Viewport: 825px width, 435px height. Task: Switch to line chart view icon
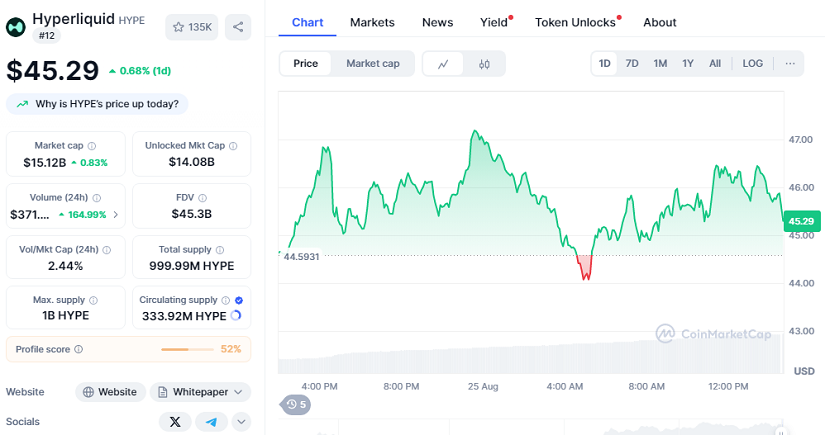click(443, 64)
